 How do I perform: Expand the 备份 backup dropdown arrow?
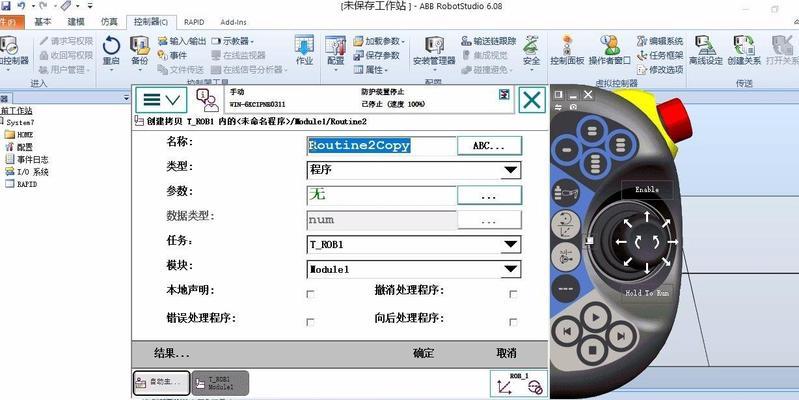coord(139,70)
